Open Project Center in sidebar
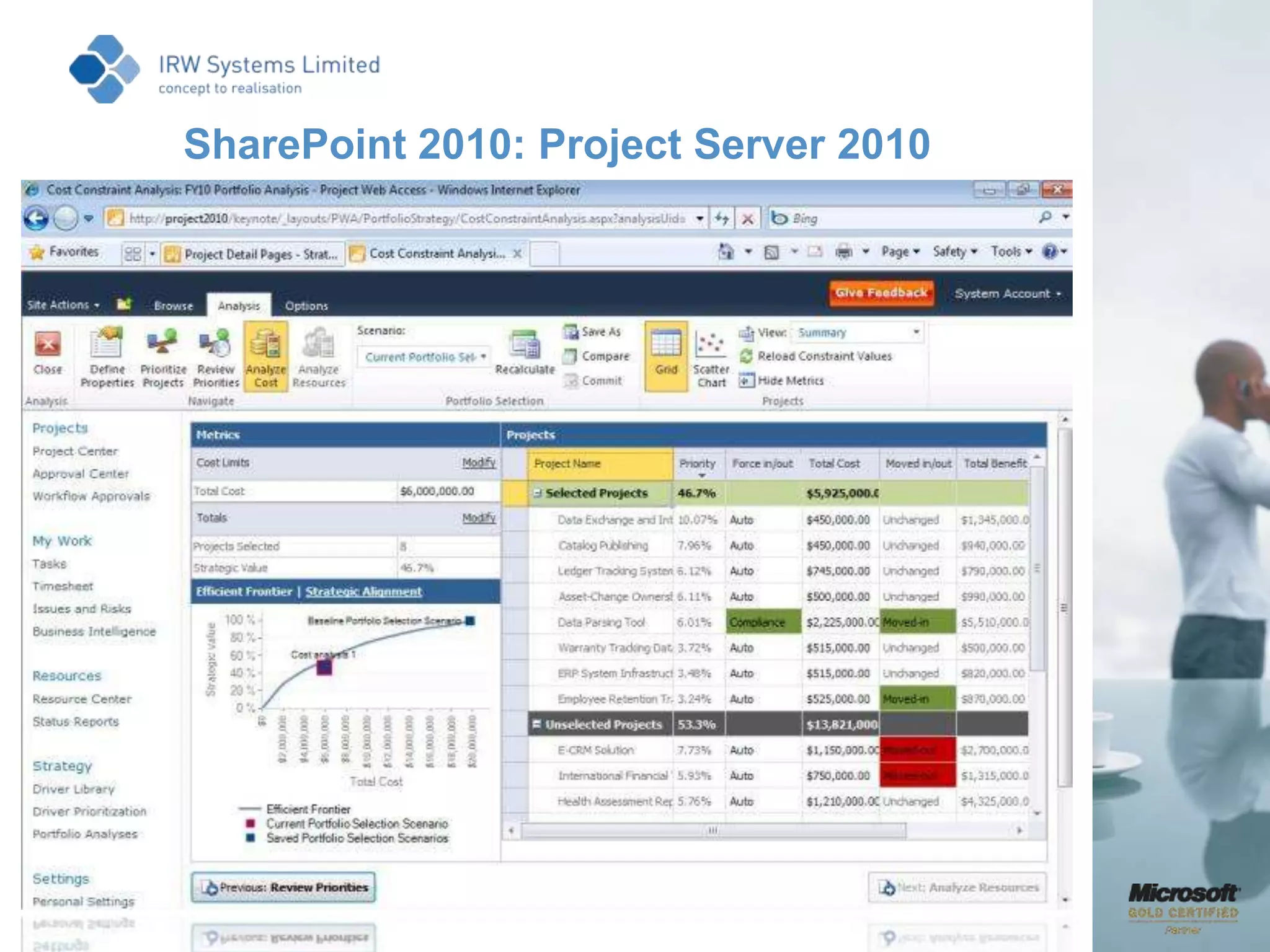This screenshot has height=952, width=1270. point(75,451)
